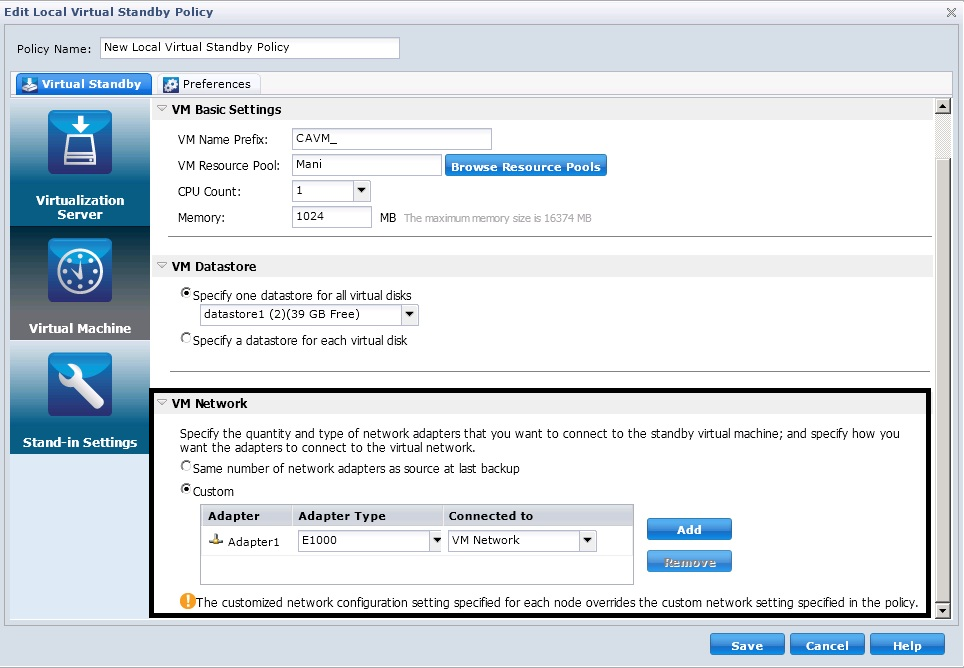The image size is (964, 668).
Task: Click the VM Name Prefix field
Action: pyautogui.click(x=392, y=139)
